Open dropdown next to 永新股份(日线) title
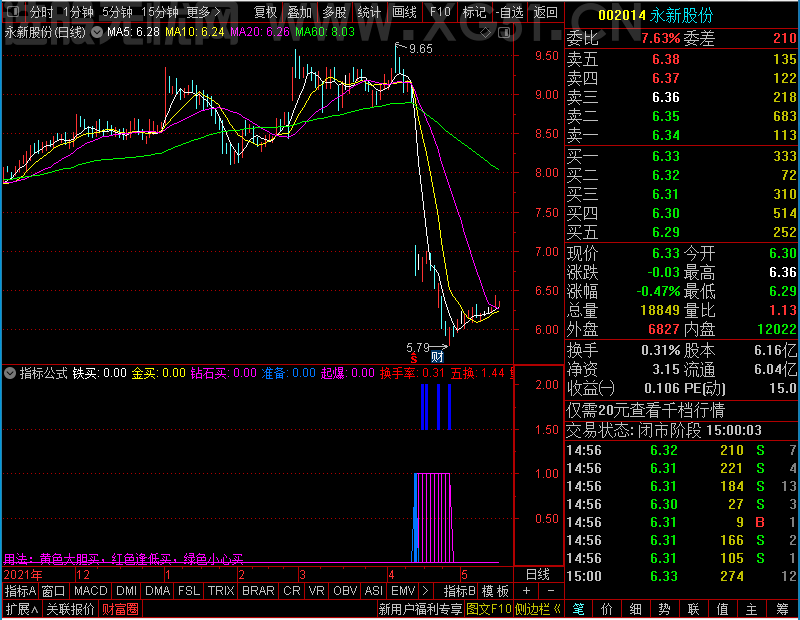 point(96,32)
